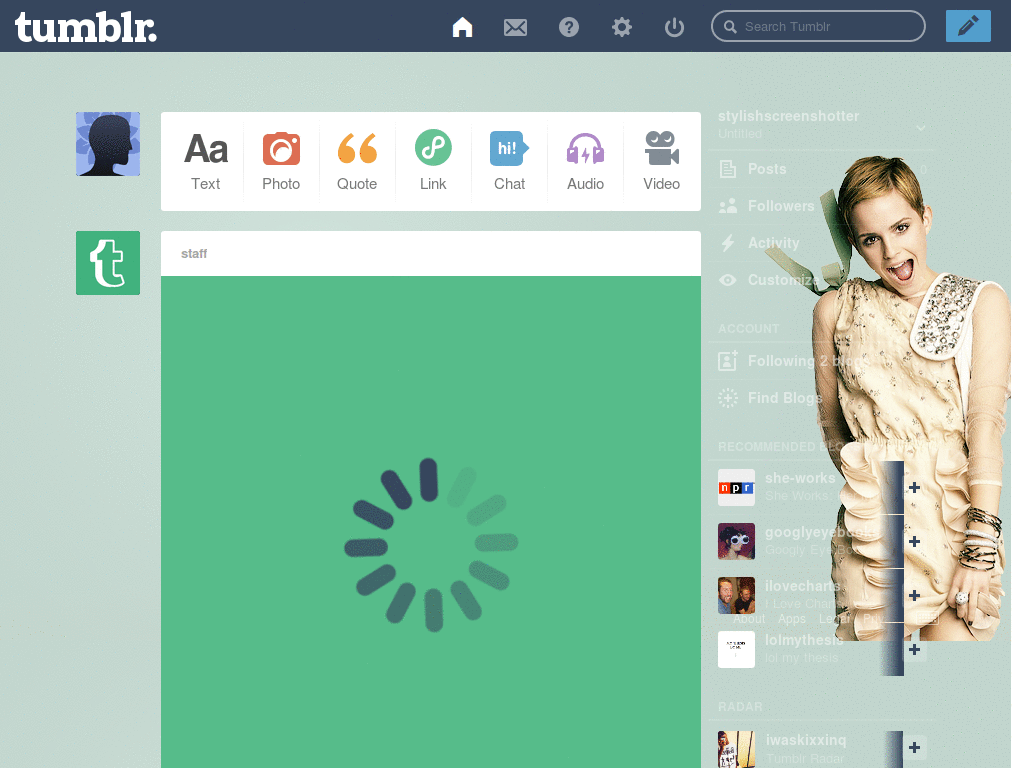Click the About footer link

[x=748, y=619]
